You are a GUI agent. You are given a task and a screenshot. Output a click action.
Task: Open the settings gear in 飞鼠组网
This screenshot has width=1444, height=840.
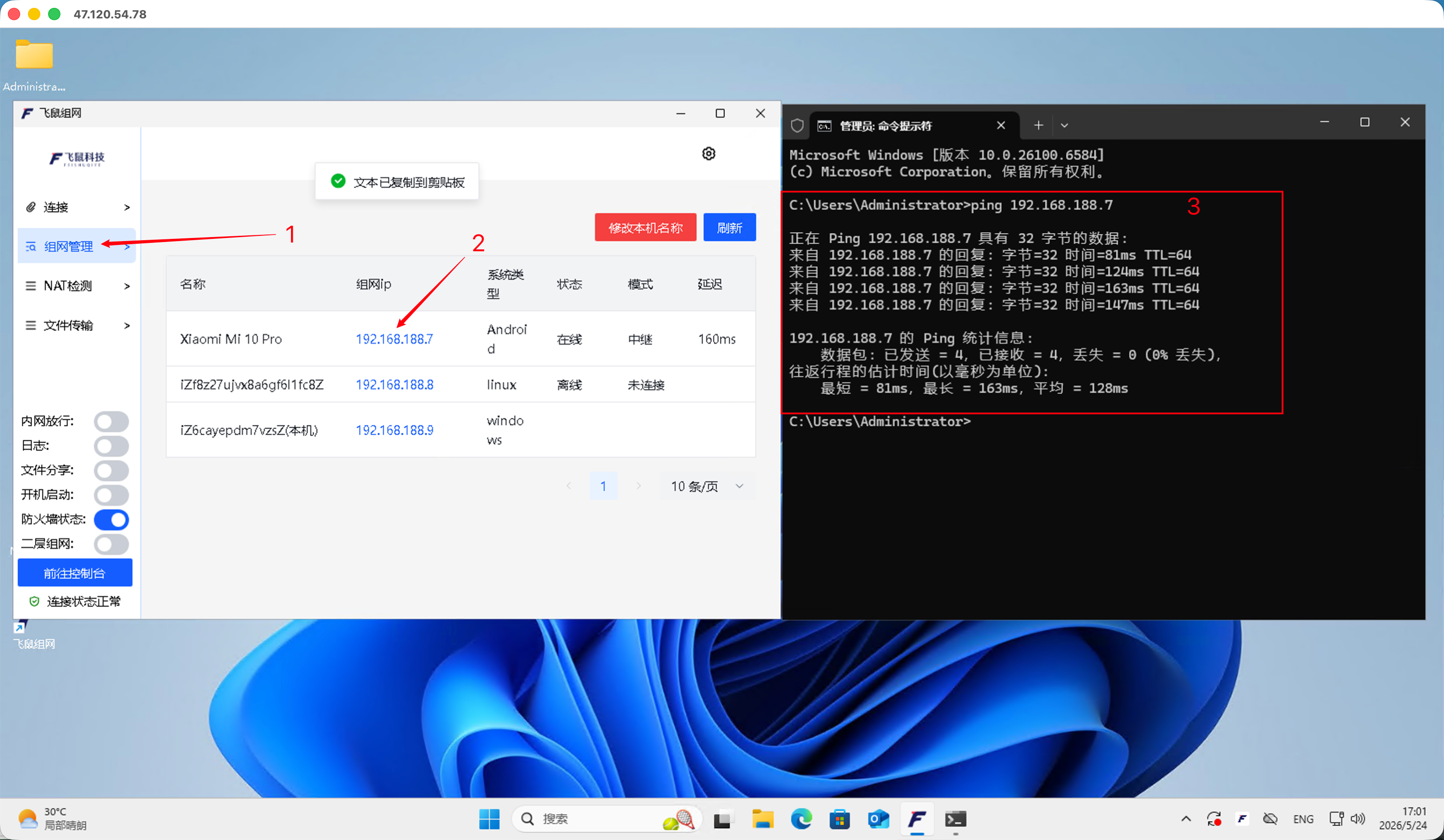pos(709,154)
